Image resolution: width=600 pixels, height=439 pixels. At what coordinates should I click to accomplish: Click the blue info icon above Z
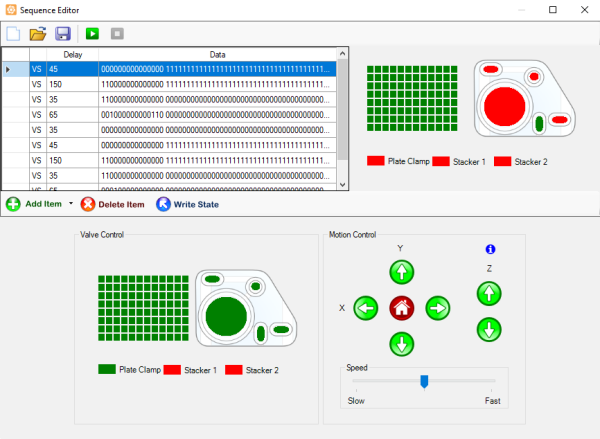tap(490, 249)
